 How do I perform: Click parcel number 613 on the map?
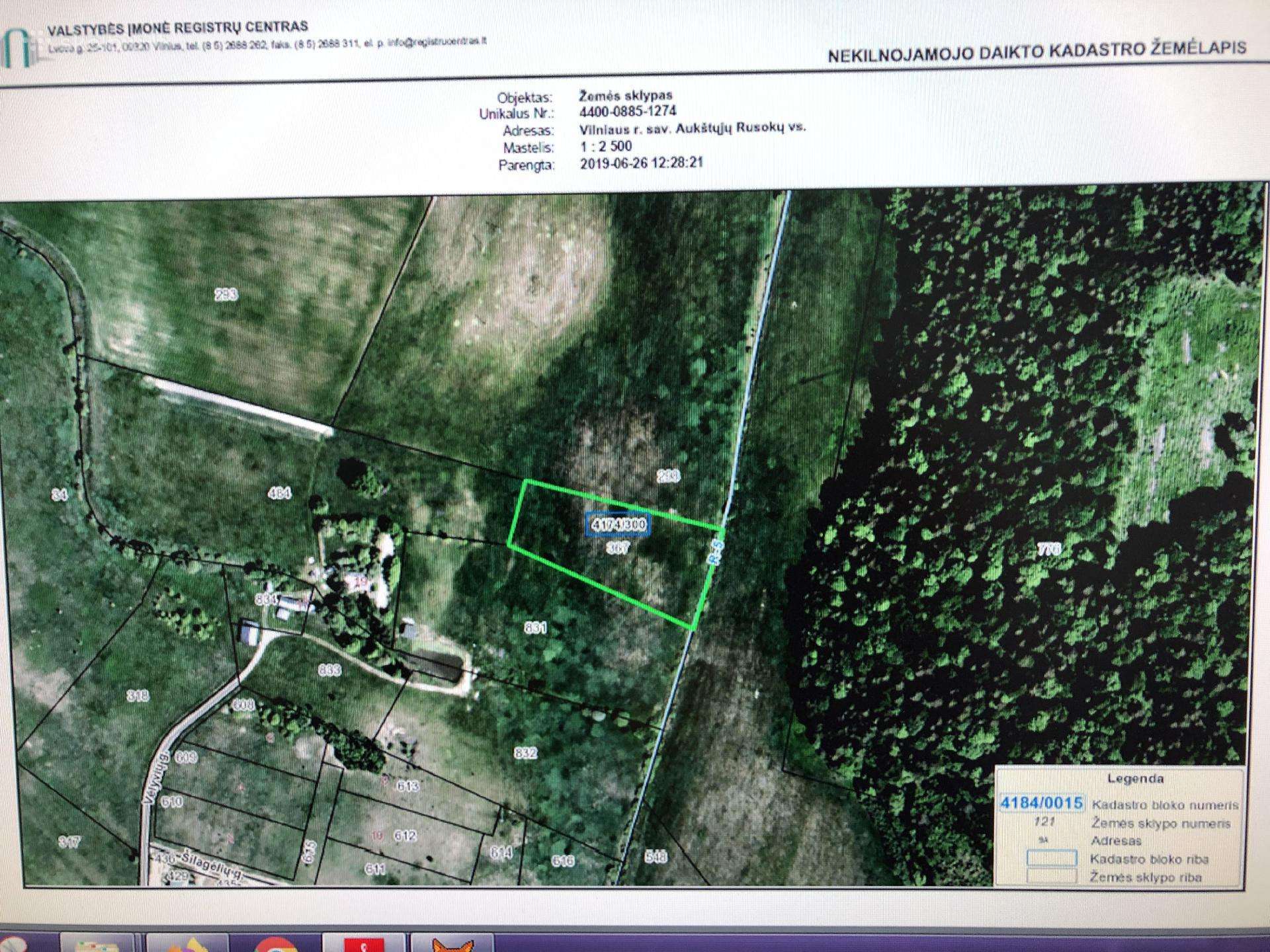coord(407,785)
